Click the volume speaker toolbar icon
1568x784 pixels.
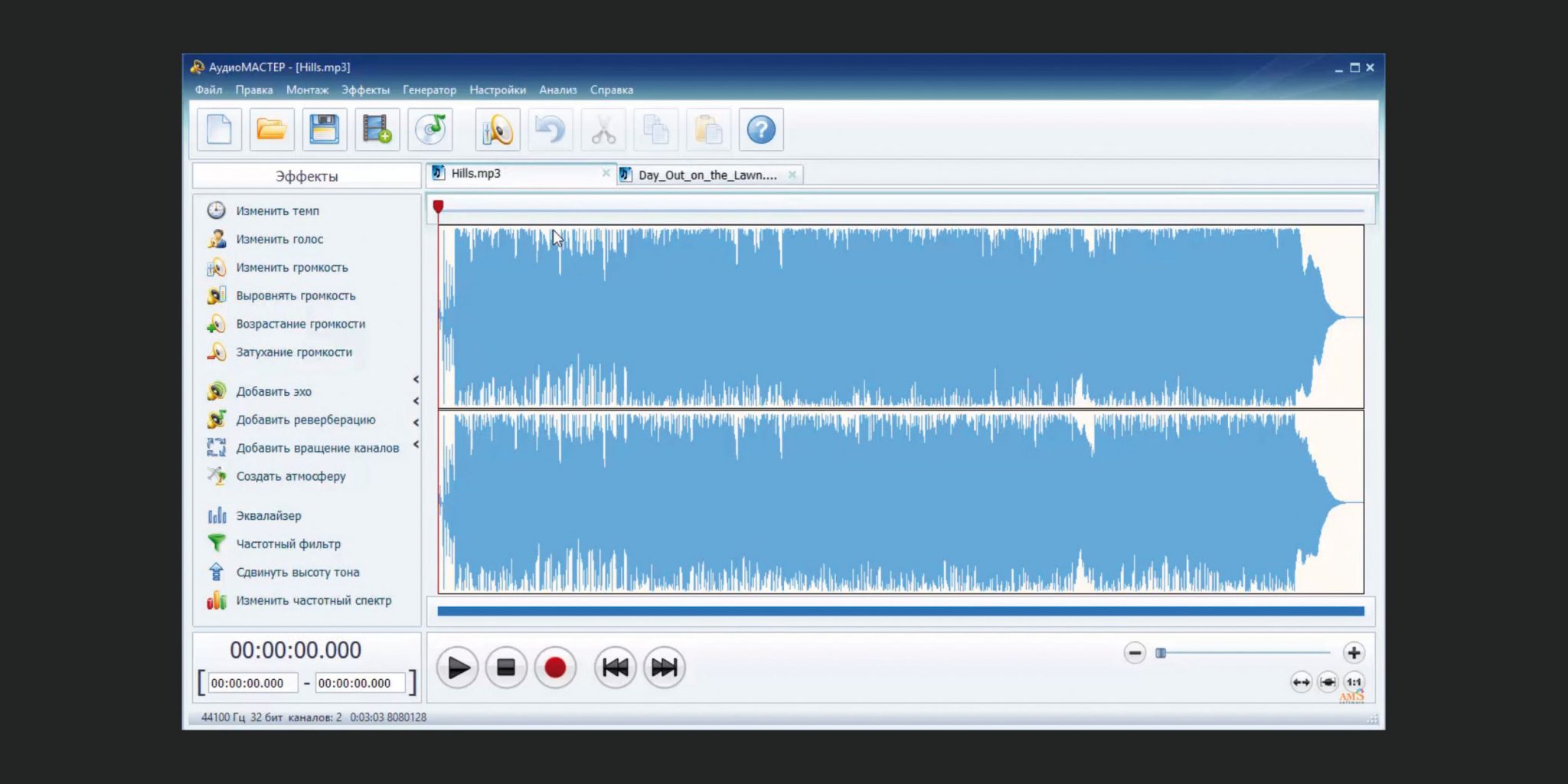pos(498,129)
